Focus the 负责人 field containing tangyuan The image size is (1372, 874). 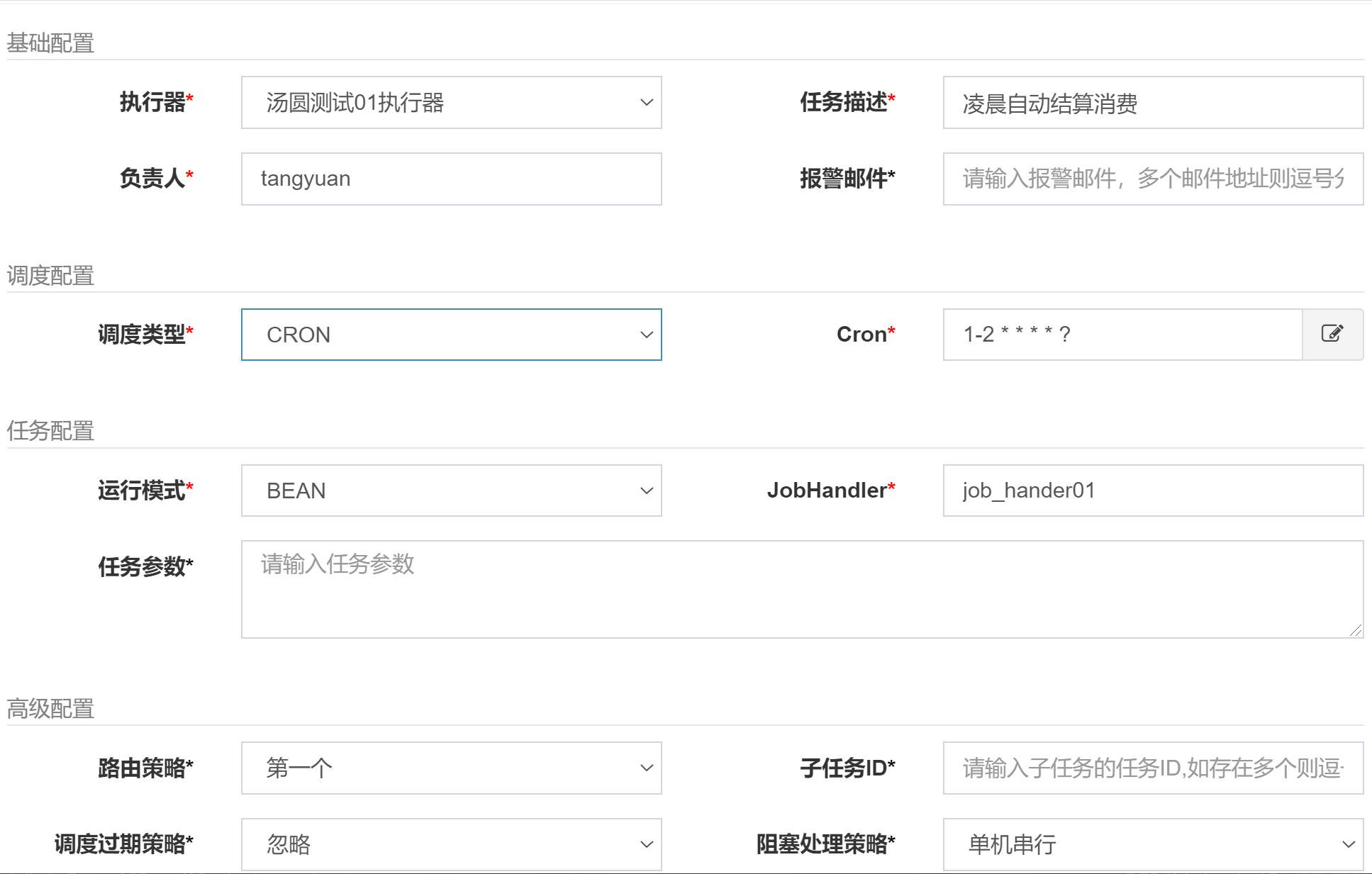pyautogui.click(x=451, y=179)
